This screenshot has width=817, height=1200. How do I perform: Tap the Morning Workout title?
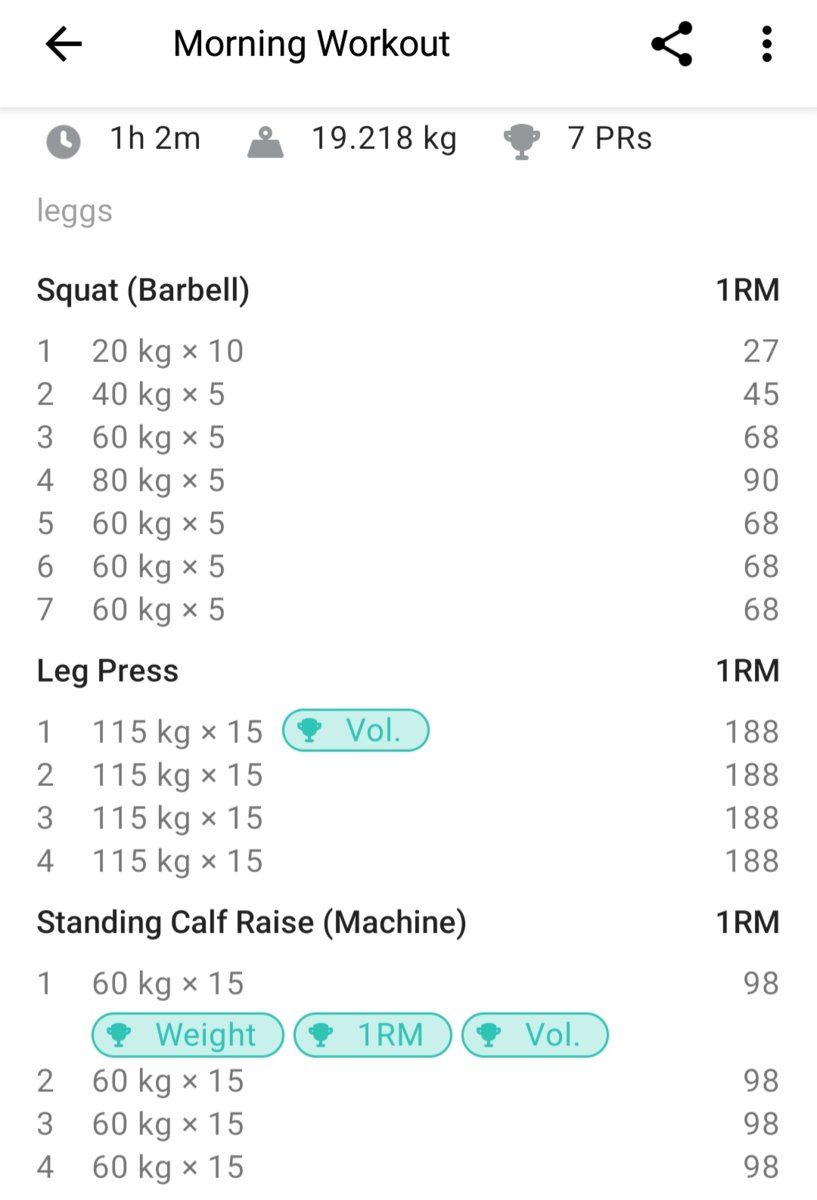click(x=311, y=44)
